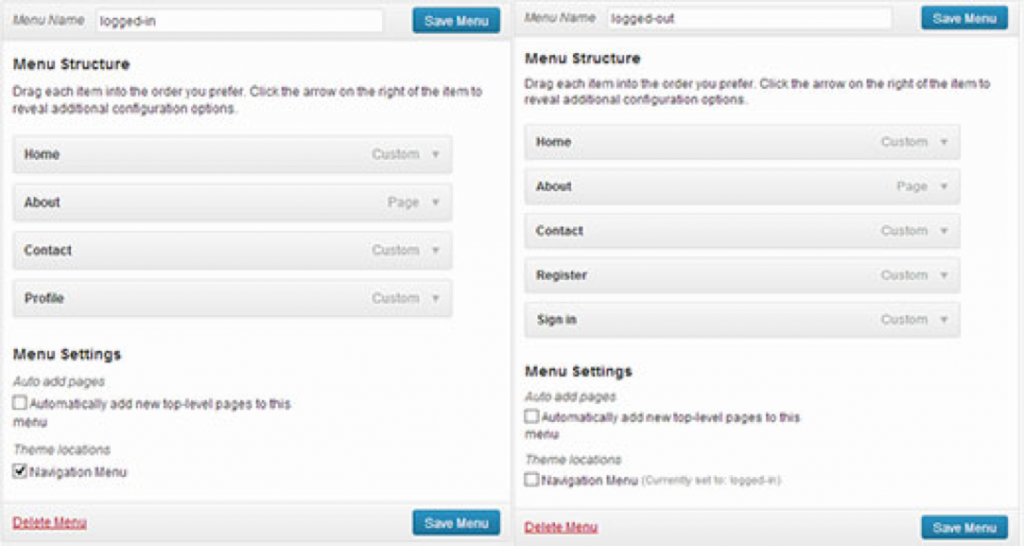Expand Home item arrow in logged-out menu
This screenshot has width=1024, height=546.
[944, 142]
